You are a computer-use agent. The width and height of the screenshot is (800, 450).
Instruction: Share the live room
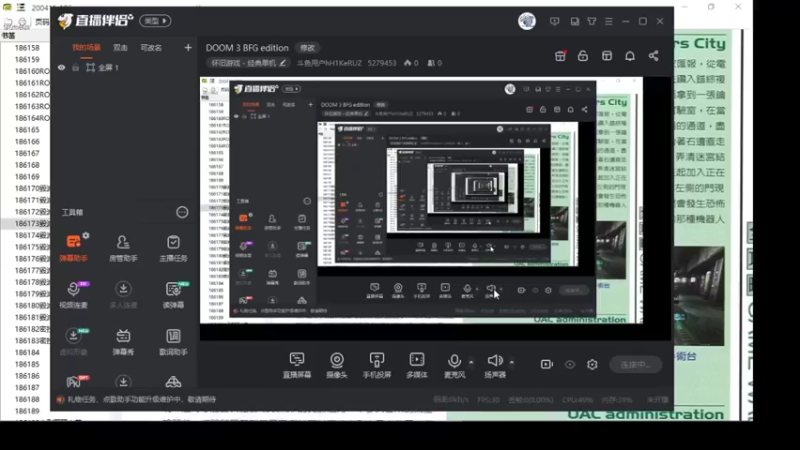(x=654, y=56)
